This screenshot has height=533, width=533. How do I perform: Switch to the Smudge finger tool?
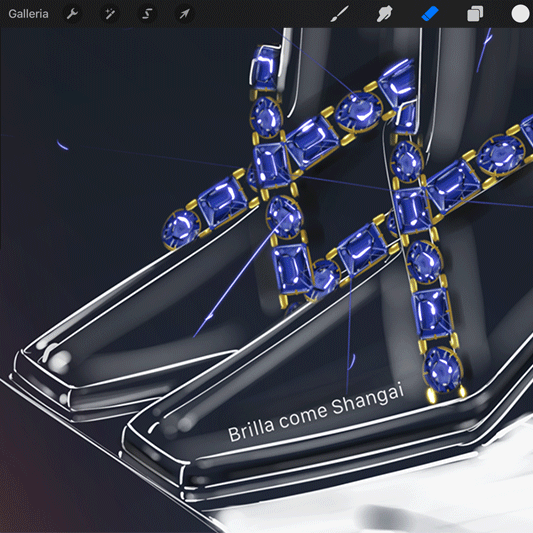click(384, 14)
